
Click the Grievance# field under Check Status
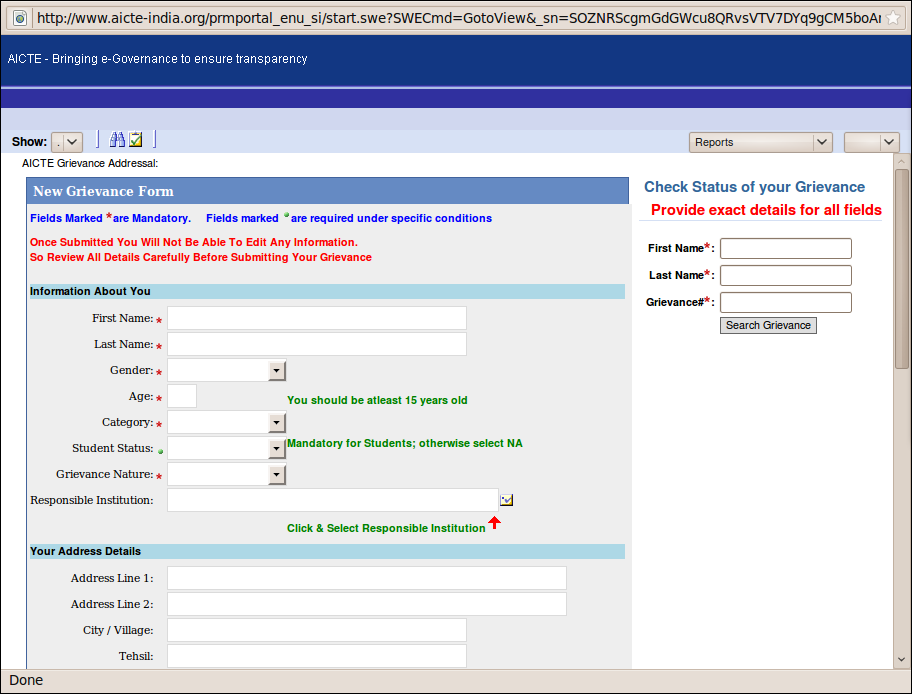point(785,301)
